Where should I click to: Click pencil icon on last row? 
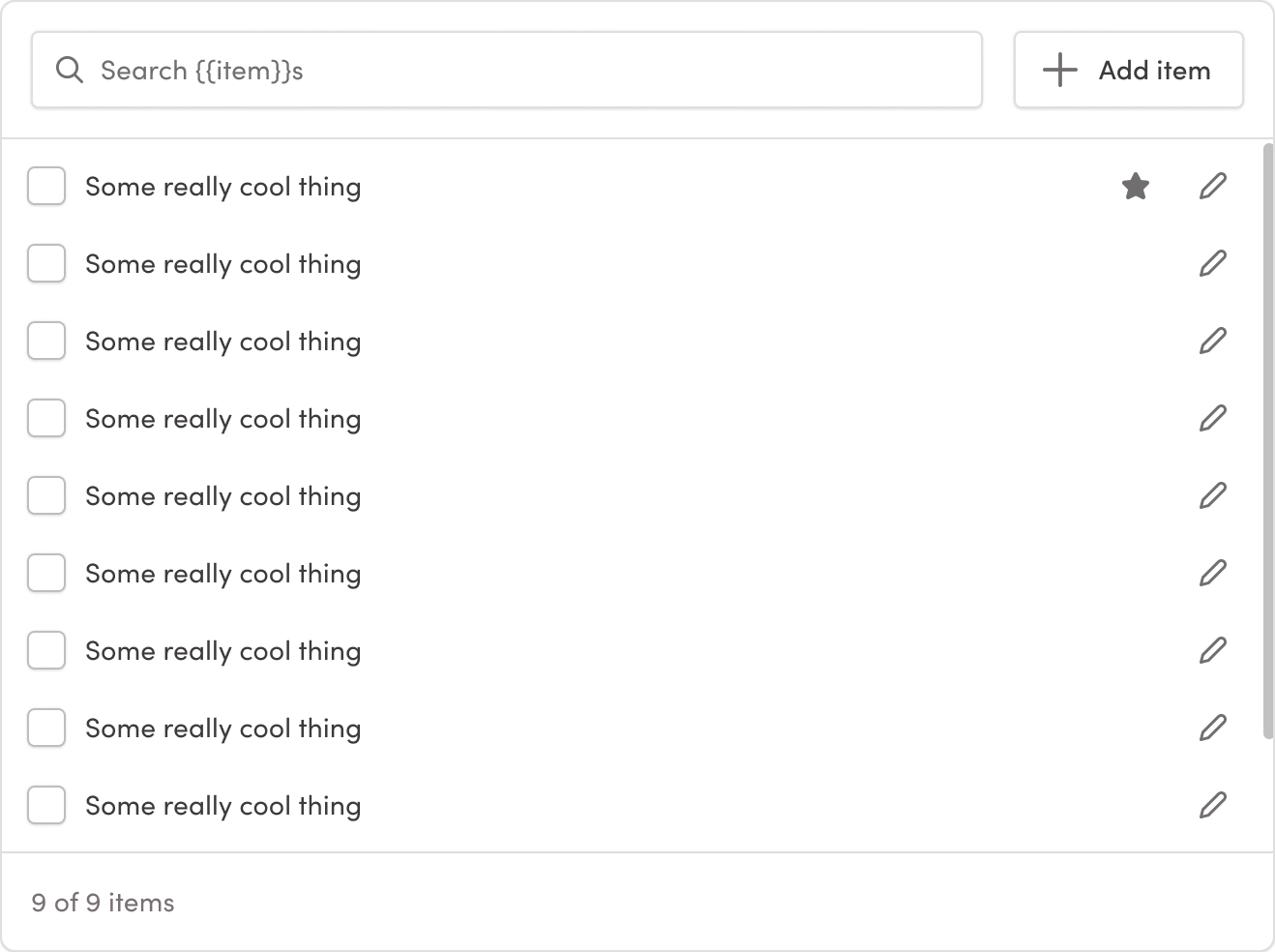[x=1213, y=805]
